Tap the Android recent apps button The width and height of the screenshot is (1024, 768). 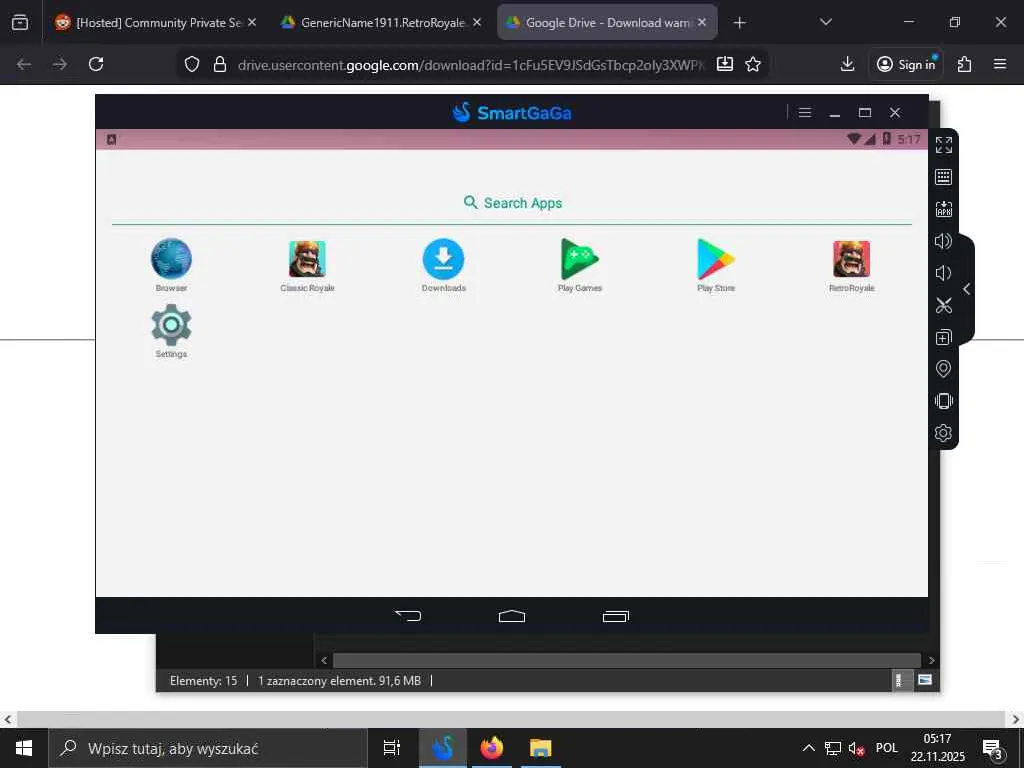[616, 615]
